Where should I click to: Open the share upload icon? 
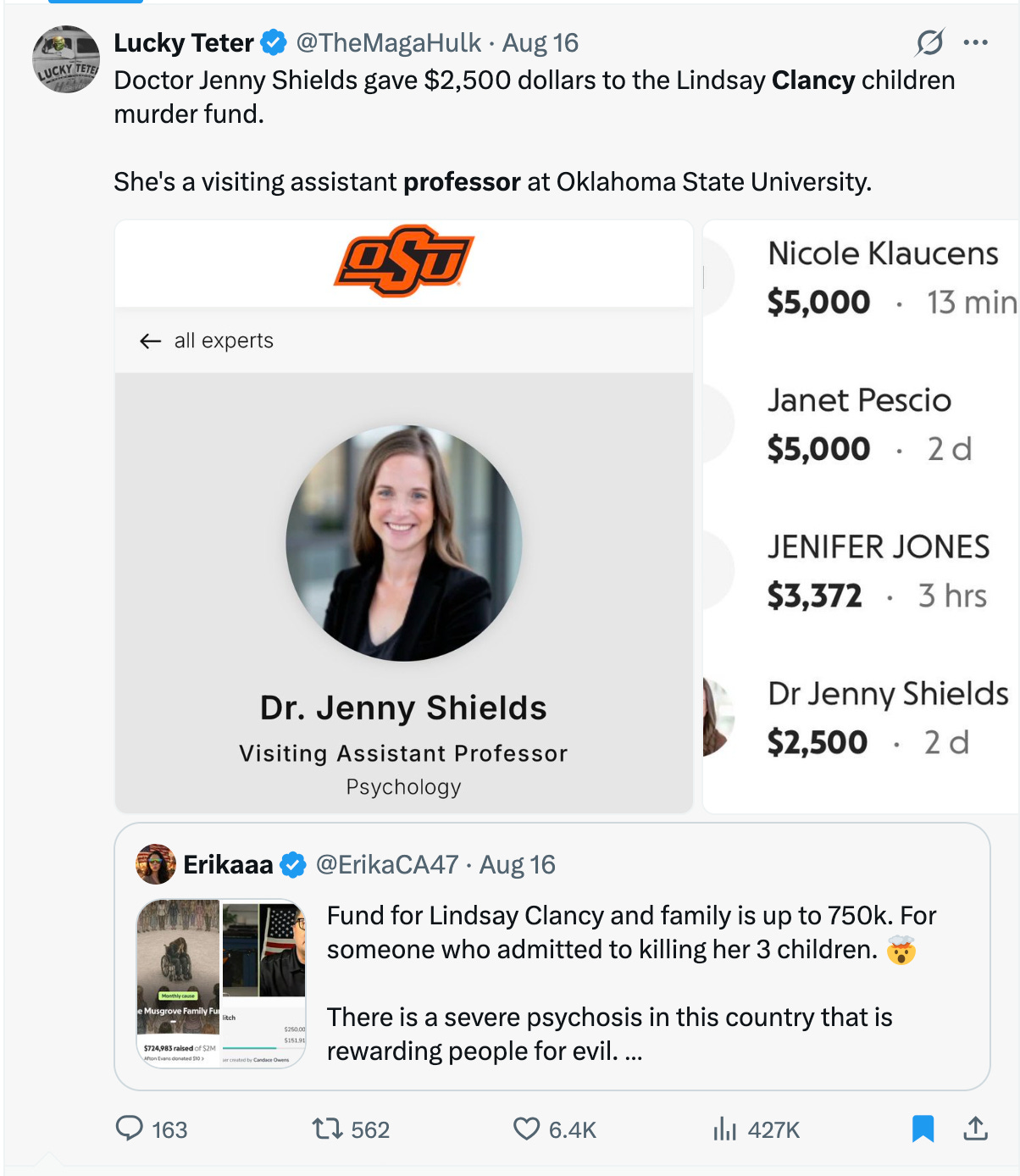pos(976,1129)
